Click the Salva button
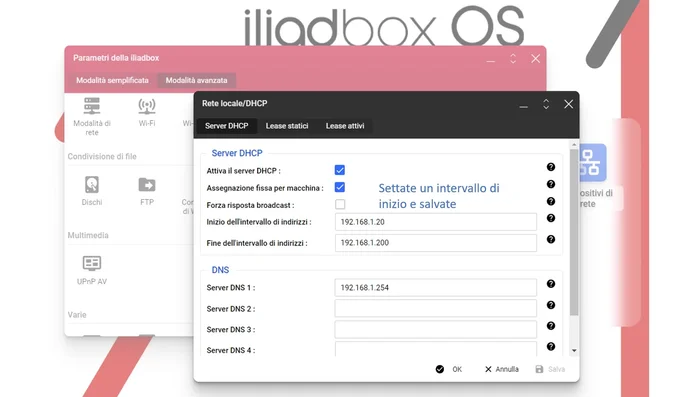The width and height of the screenshot is (699, 397). [x=550, y=369]
